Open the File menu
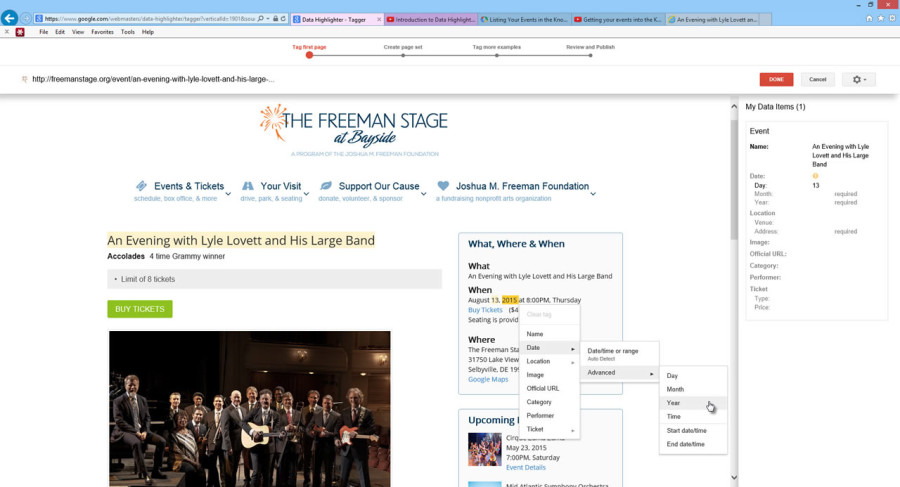Image resolution: width=900 pixels, height=487 pixels. [x=44, y=32]
